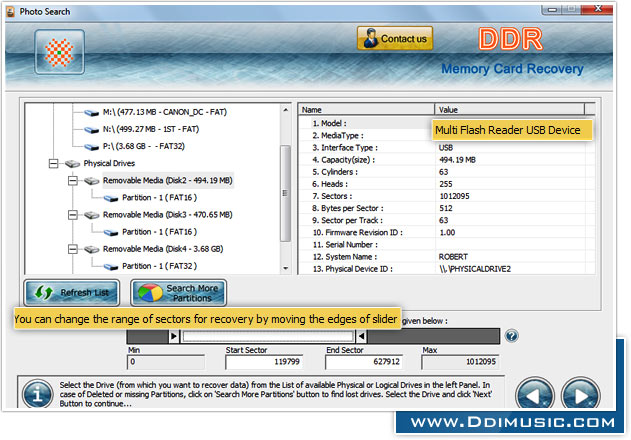The image size is (631, 440).
Task: Select Partition - 1 (FAT32) under Disk4
Action: 160,266
